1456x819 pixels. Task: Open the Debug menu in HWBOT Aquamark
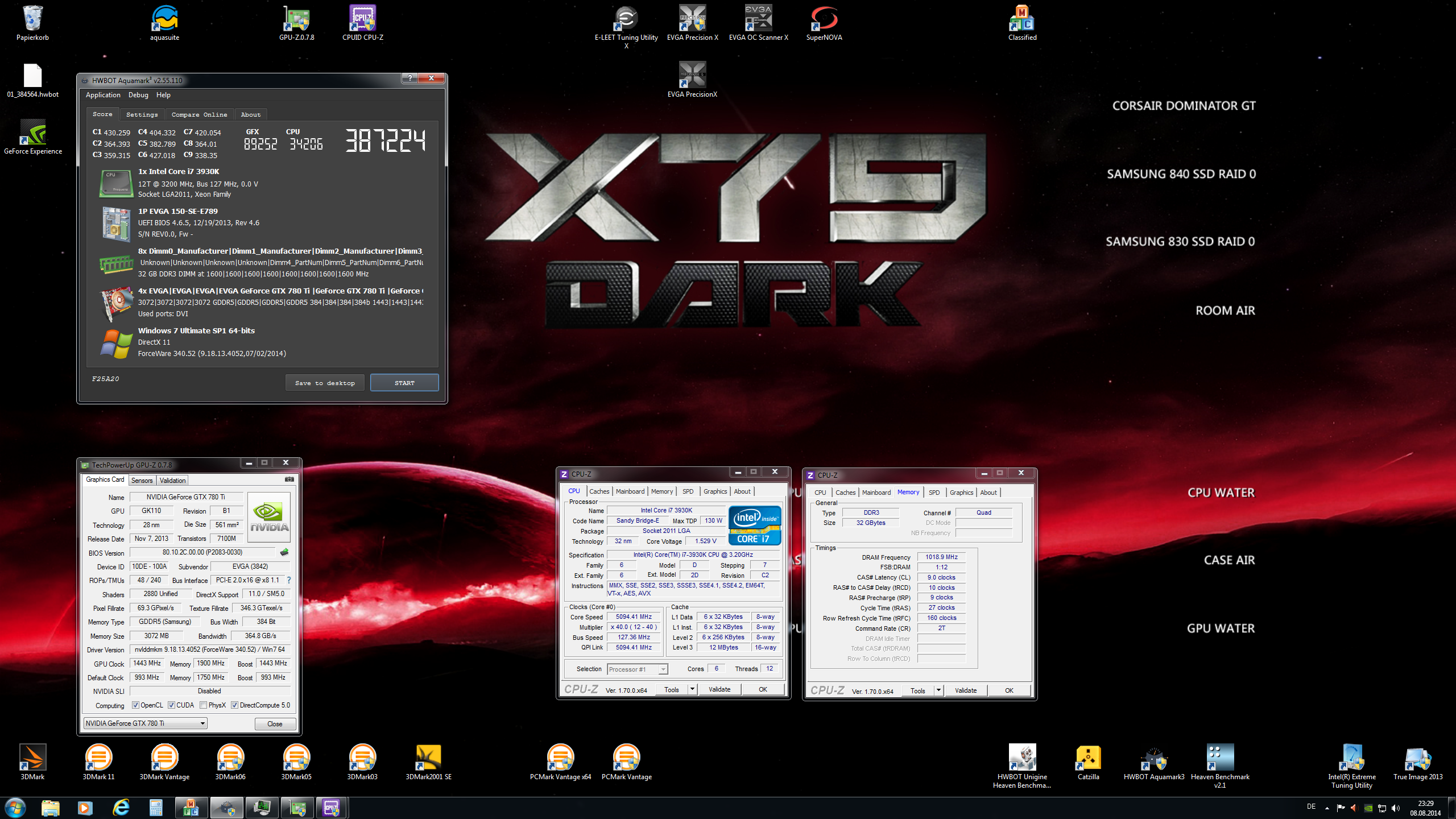point(138,95)
